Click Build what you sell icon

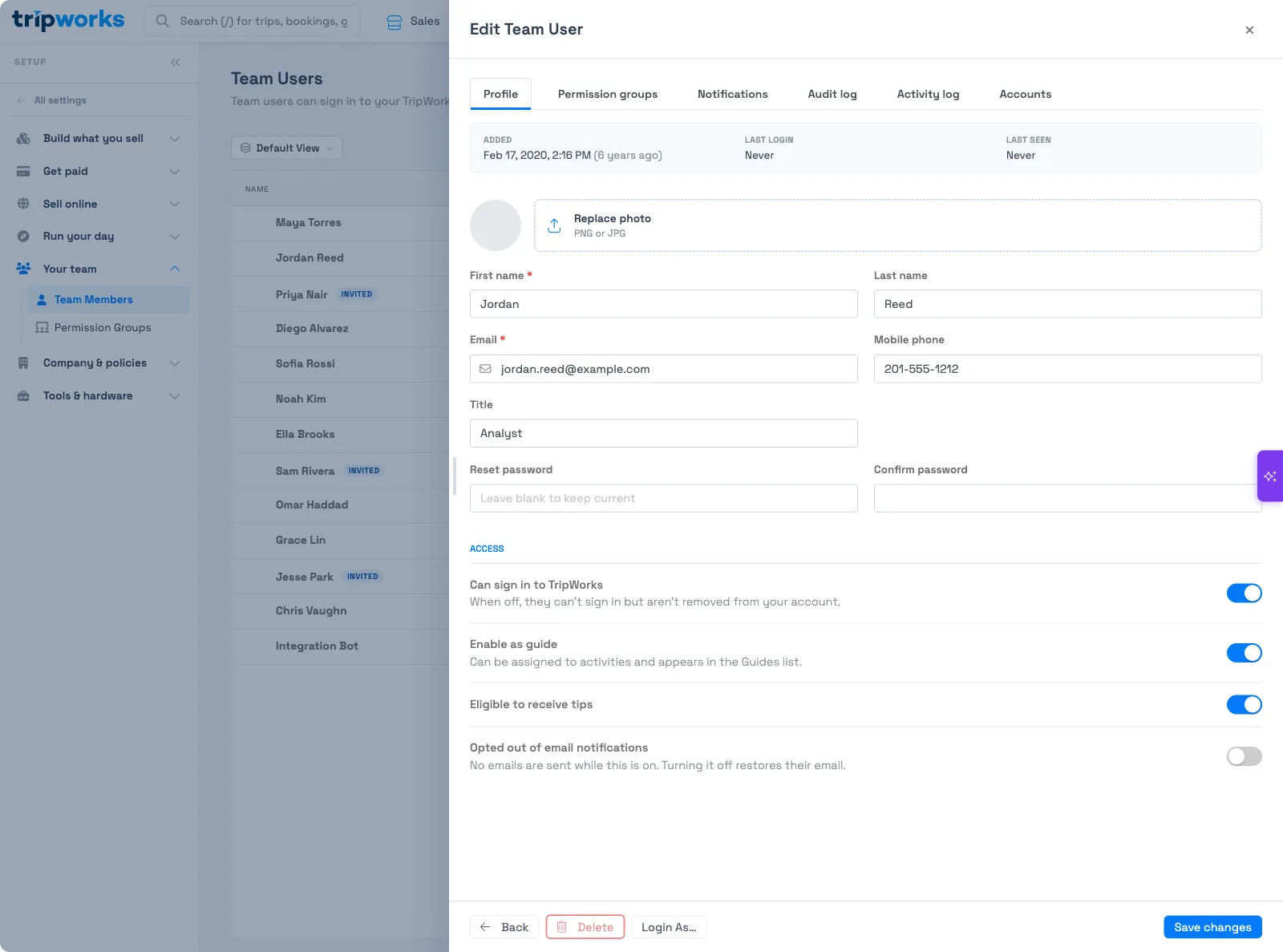(24, 138)
